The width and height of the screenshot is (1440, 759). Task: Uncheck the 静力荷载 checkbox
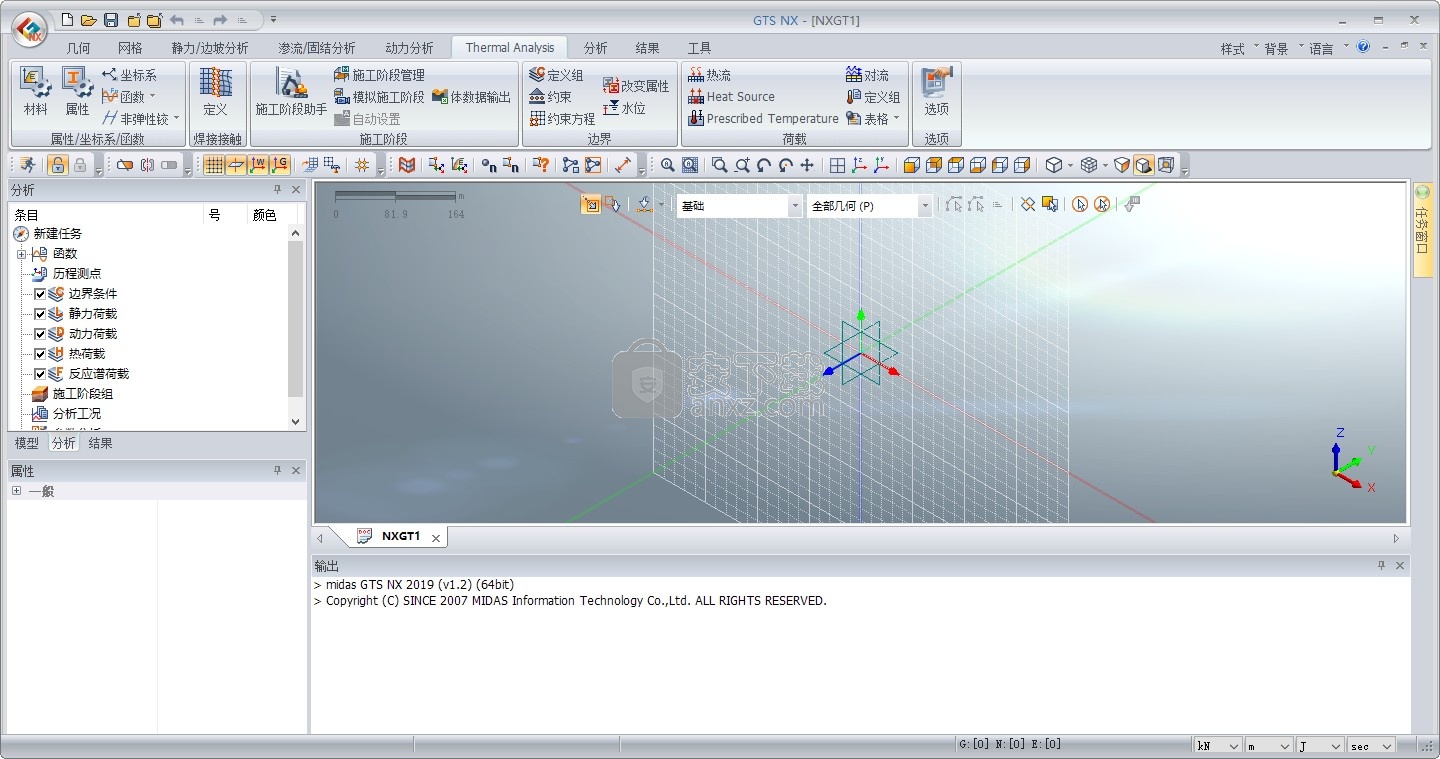[x=40, y=314]
